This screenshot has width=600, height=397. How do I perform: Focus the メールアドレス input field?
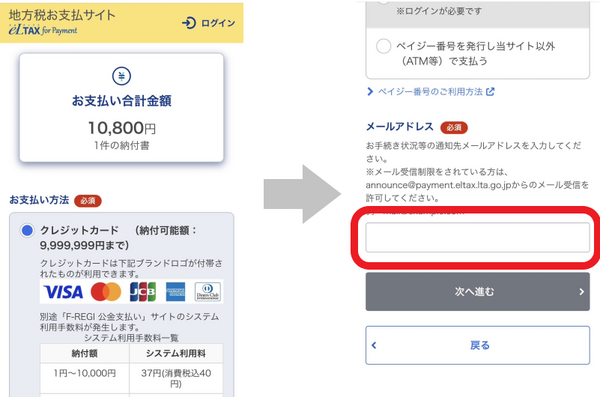[478, 237]
